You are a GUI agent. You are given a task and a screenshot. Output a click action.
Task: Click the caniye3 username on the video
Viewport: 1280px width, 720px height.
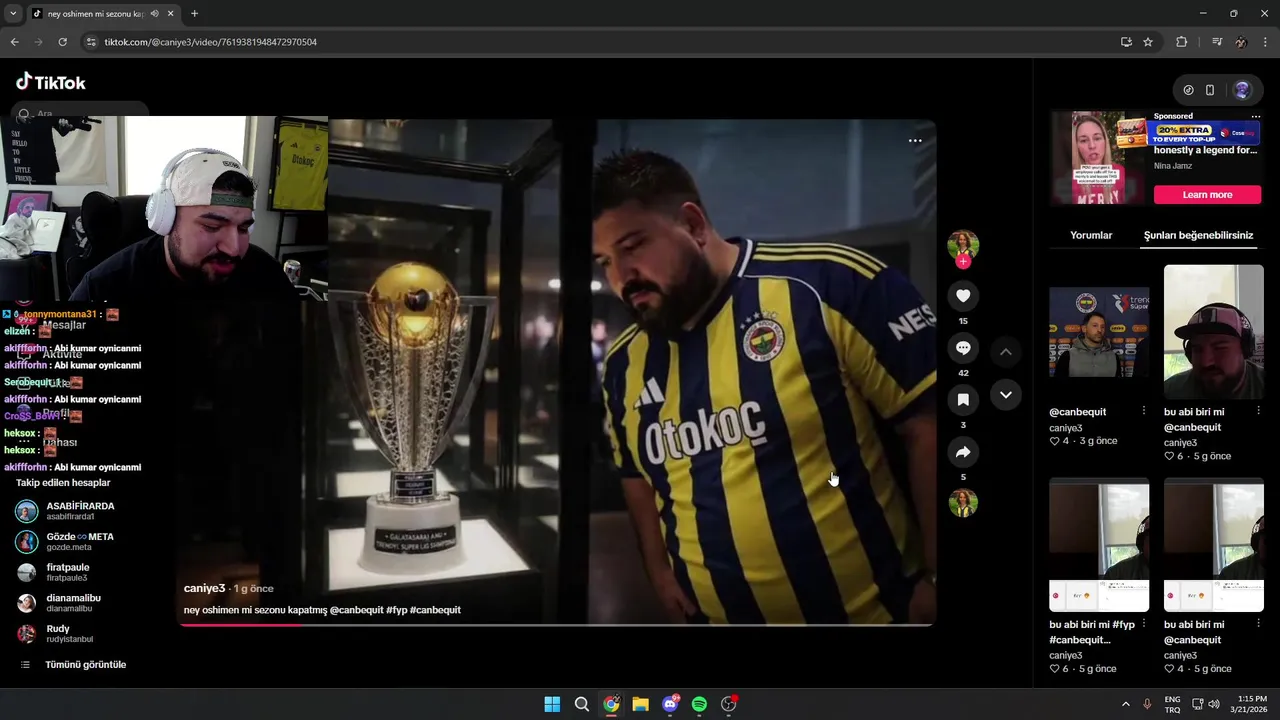click(x=205, y=588)
